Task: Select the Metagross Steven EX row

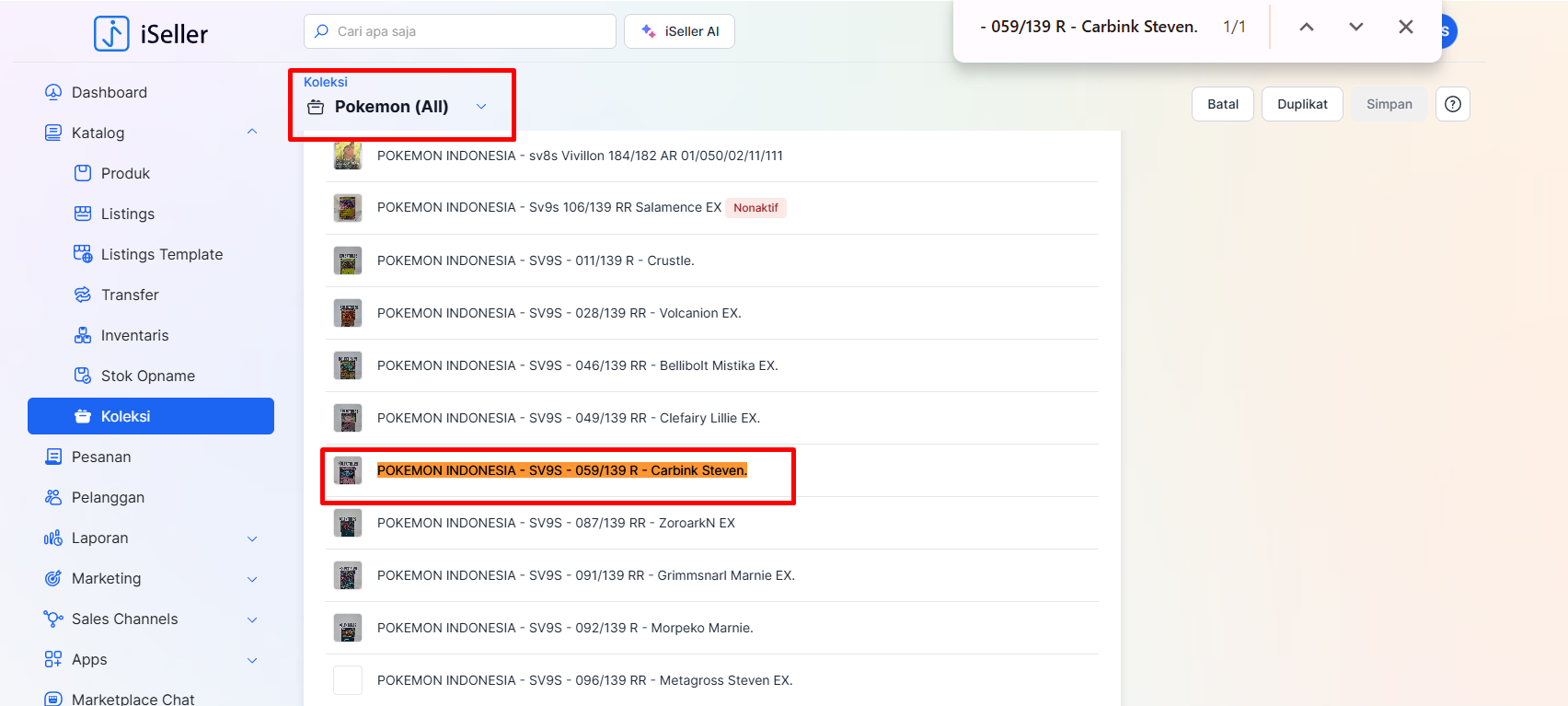Action: pos(712,680)
